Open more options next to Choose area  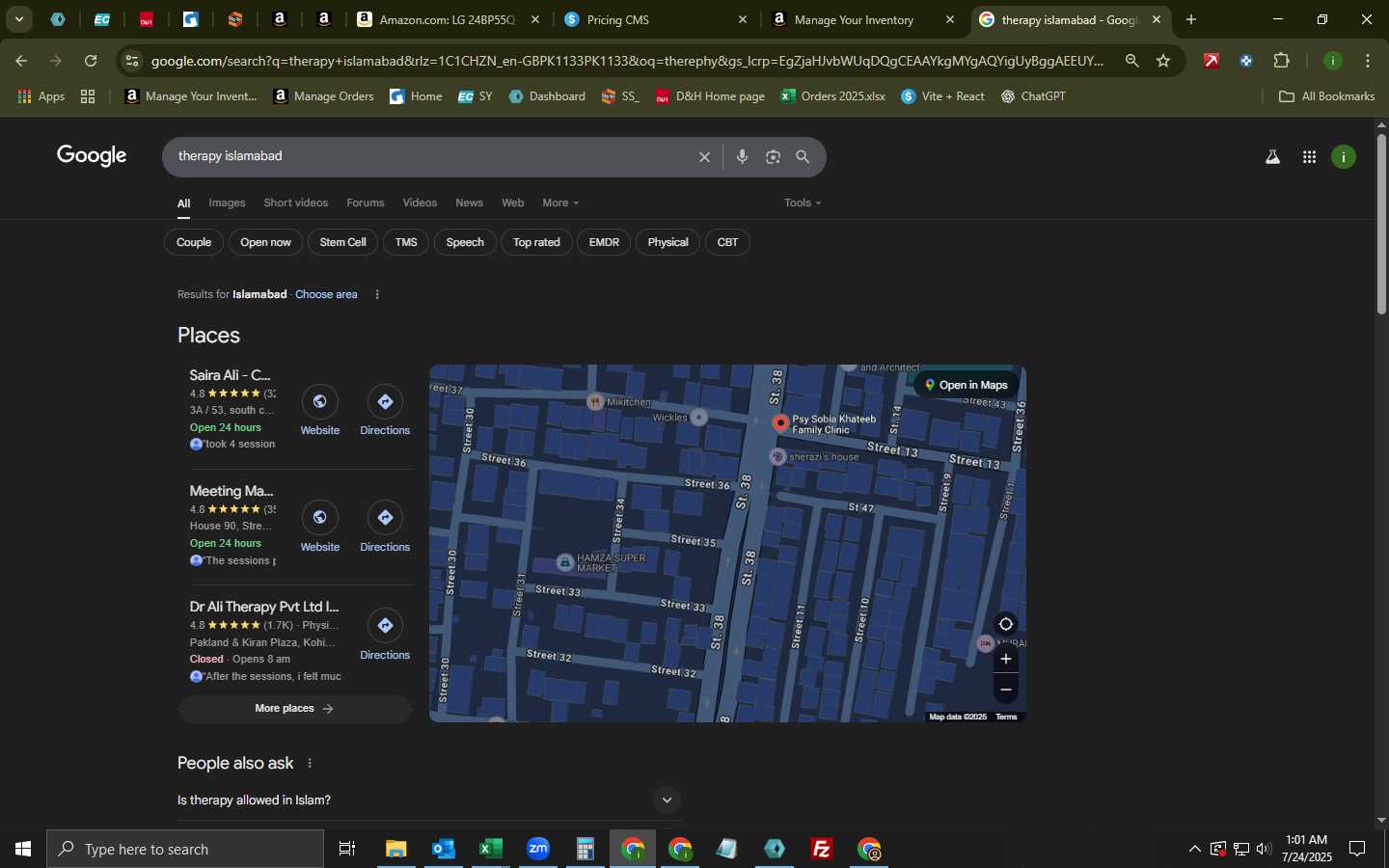377,294
